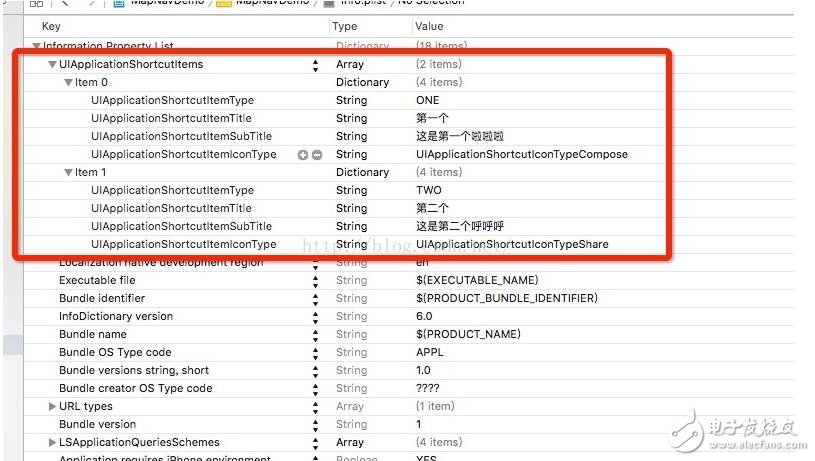Select value UIApplicationShortcutIconTypeShare
The width and height of the screenshot is (815, 461).
tap(512, 244)
